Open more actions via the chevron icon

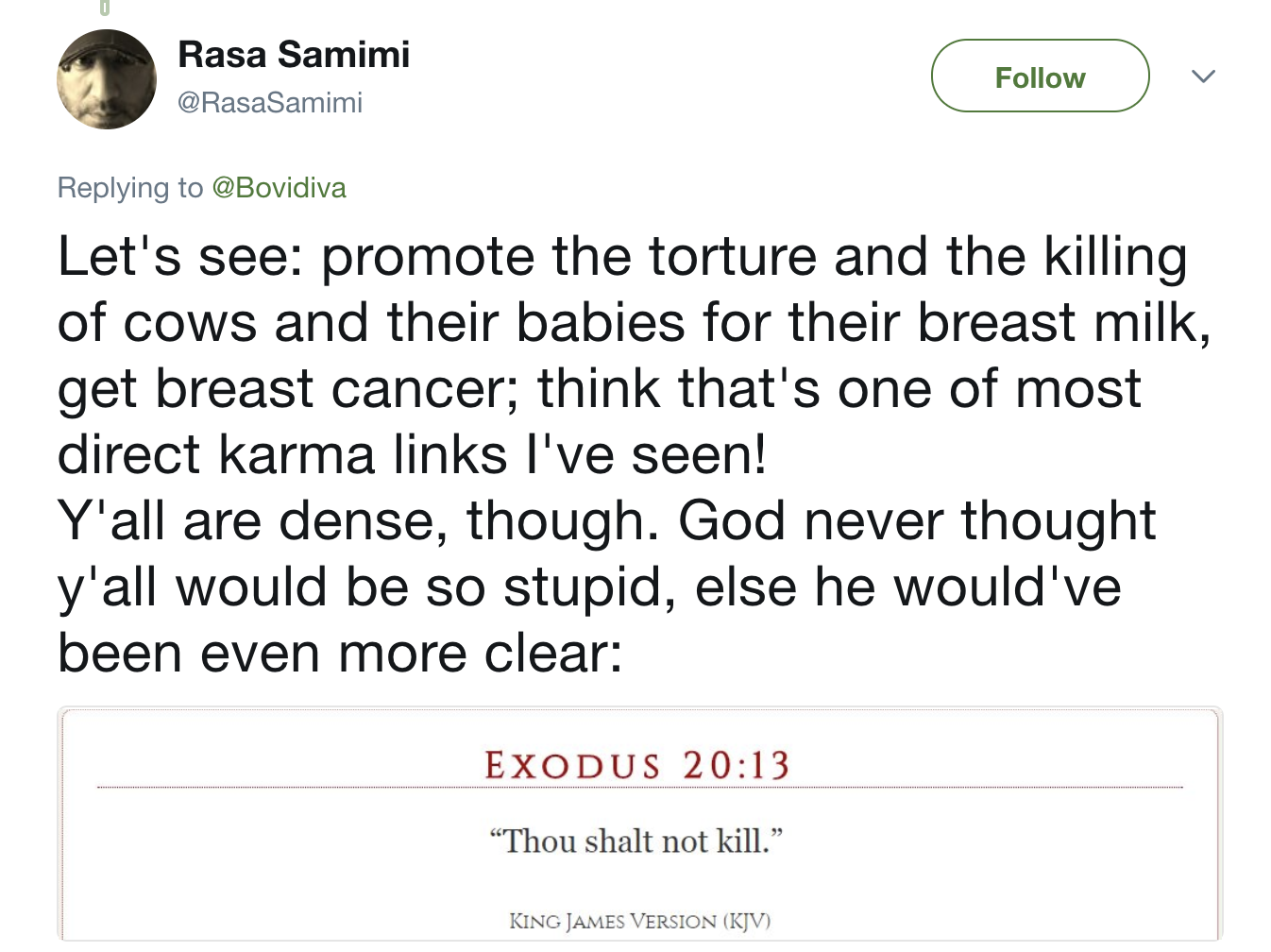pyautogui.click(x=1204, y=76)
